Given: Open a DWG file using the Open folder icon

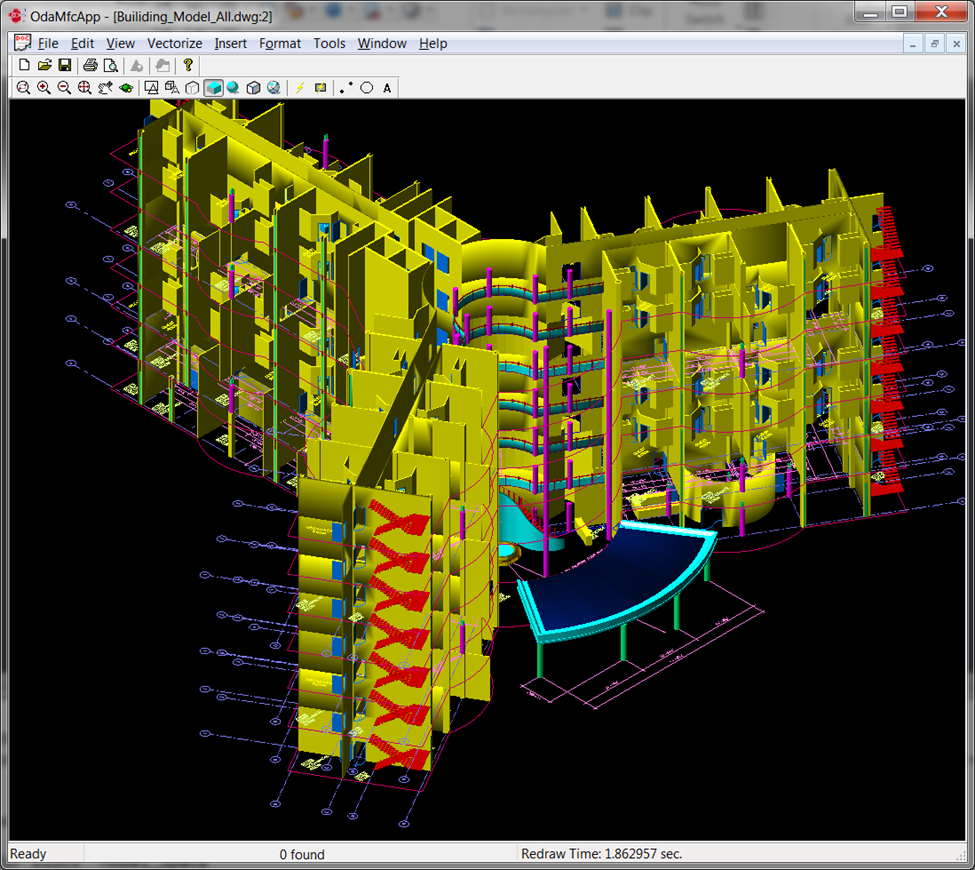Looking at the screenshot, I should tap(46, 64).
